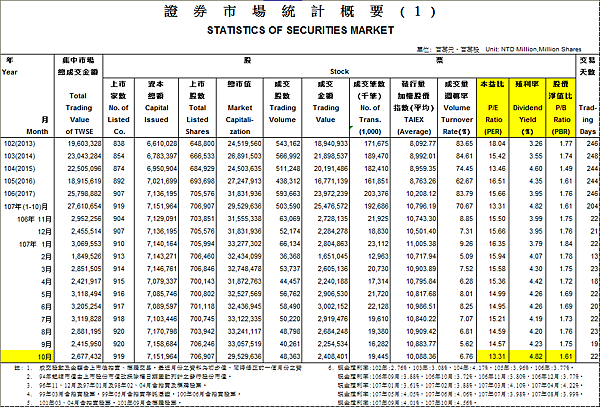Click trading volume cell '543,162'
Image resolution: width=600 pixels, height=407 pixels.
288,143
